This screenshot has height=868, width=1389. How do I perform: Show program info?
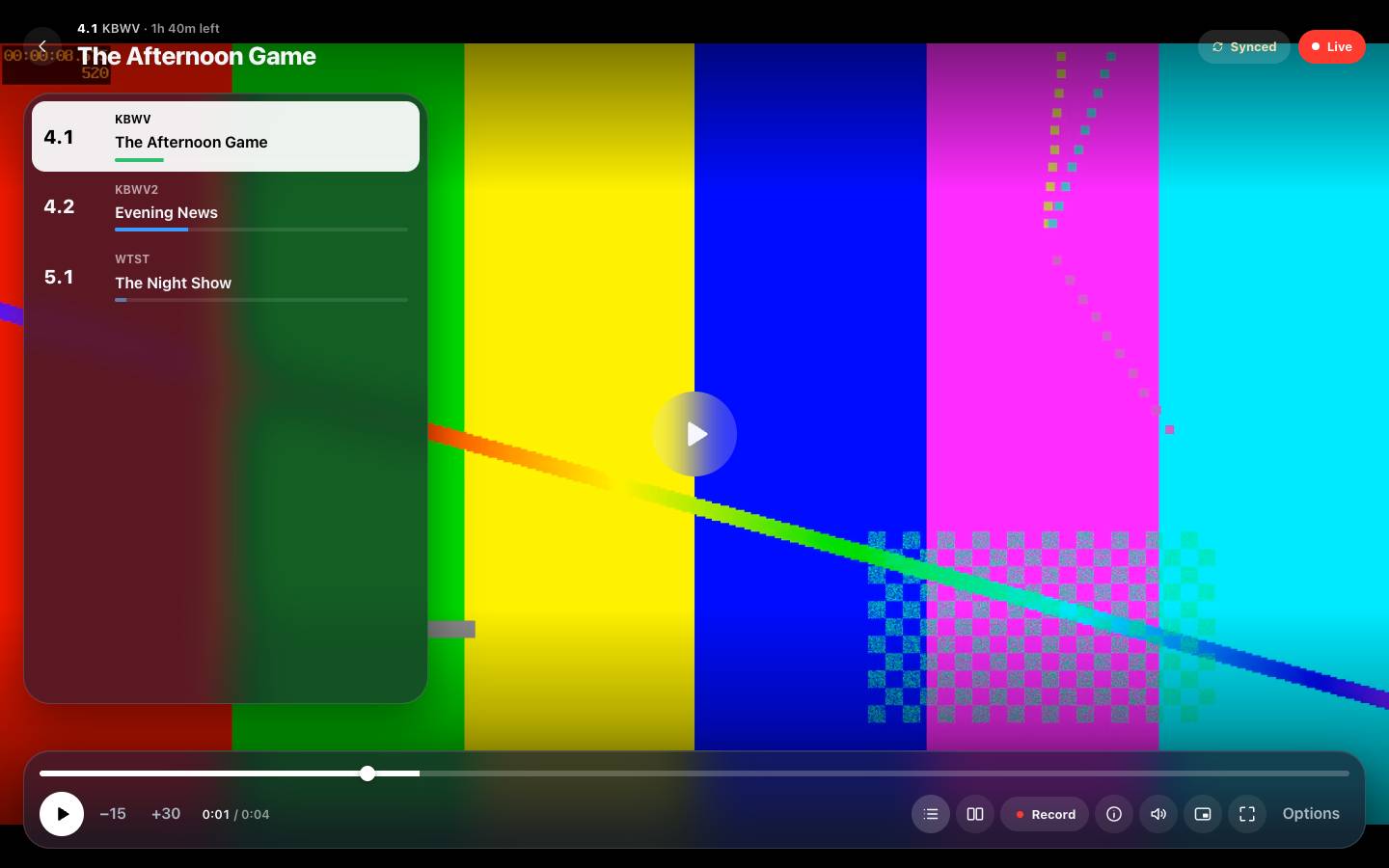click(x=1114, y=814)
